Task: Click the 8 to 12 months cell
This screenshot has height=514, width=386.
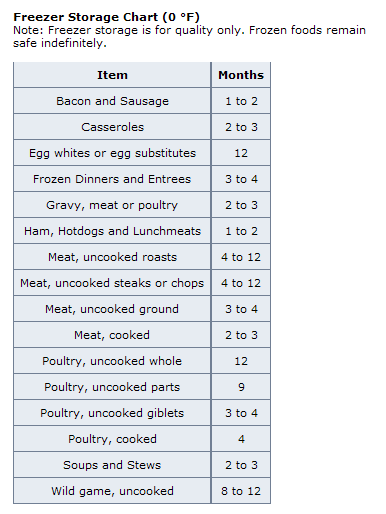Action: [241, 491]
